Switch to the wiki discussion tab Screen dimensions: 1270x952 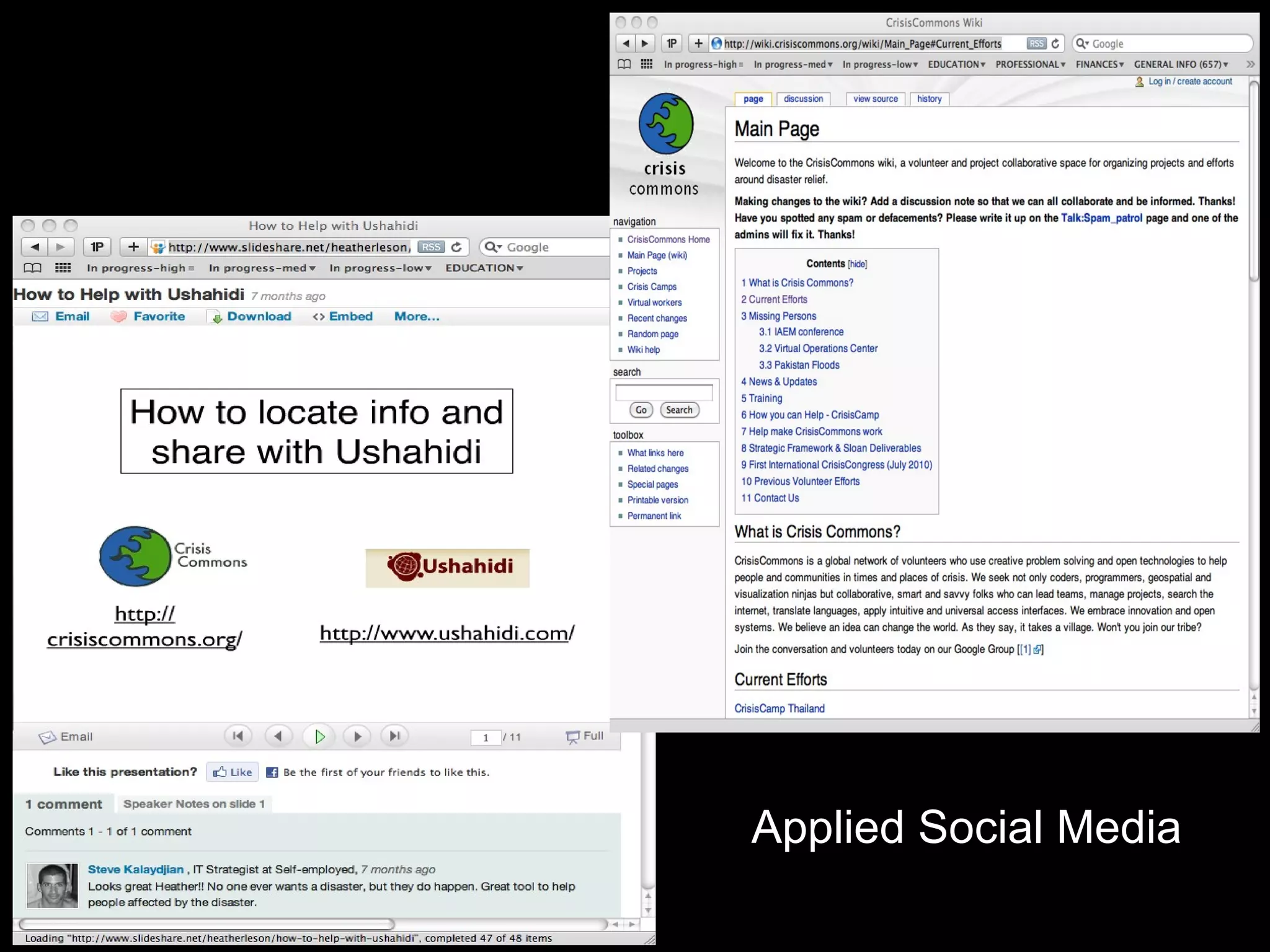pos(803,99)
